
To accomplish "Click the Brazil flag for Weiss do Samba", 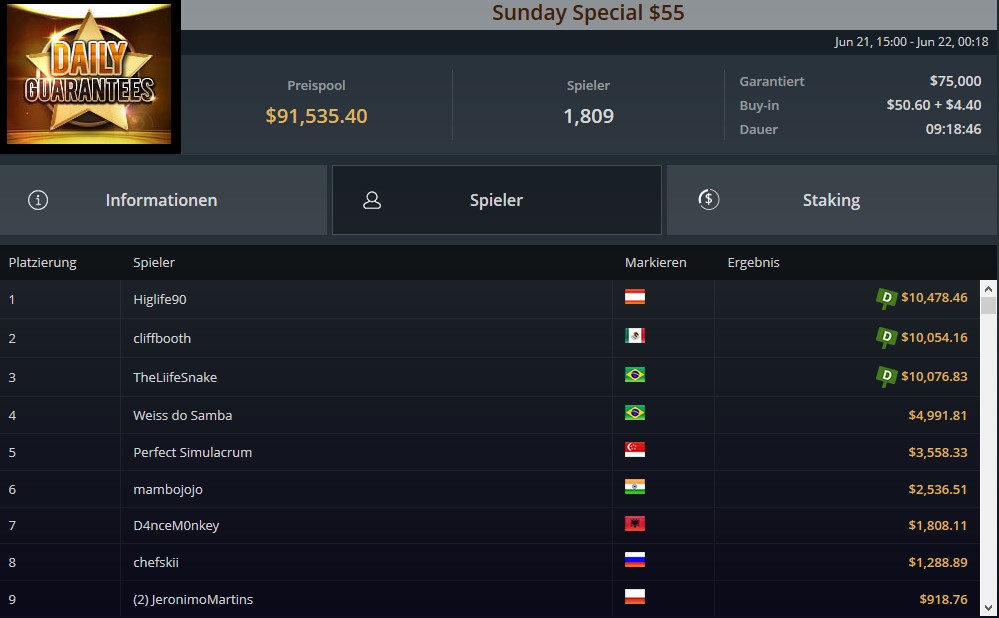I will coord(635,413).
